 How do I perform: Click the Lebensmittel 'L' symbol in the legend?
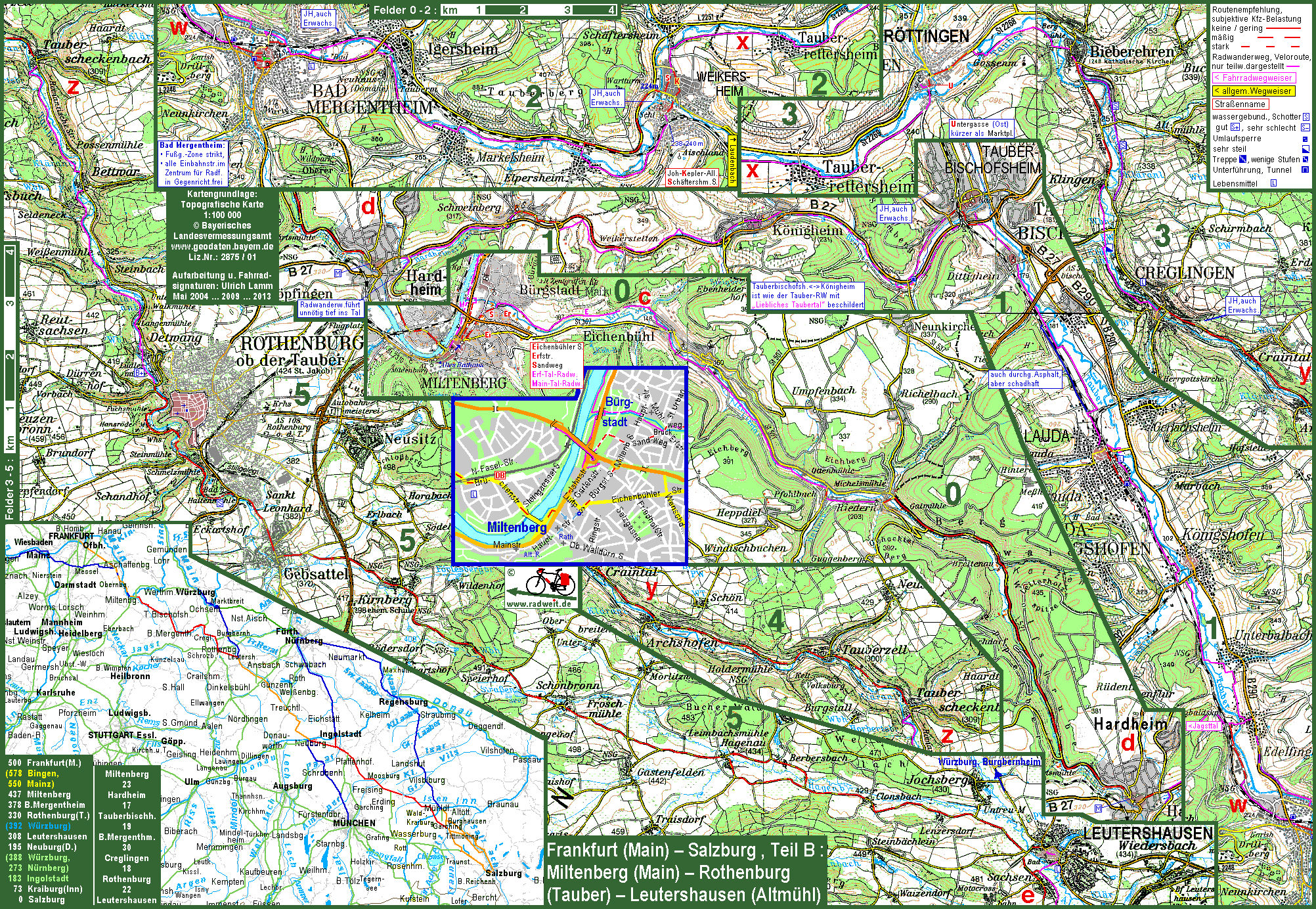pos(1273,183)
